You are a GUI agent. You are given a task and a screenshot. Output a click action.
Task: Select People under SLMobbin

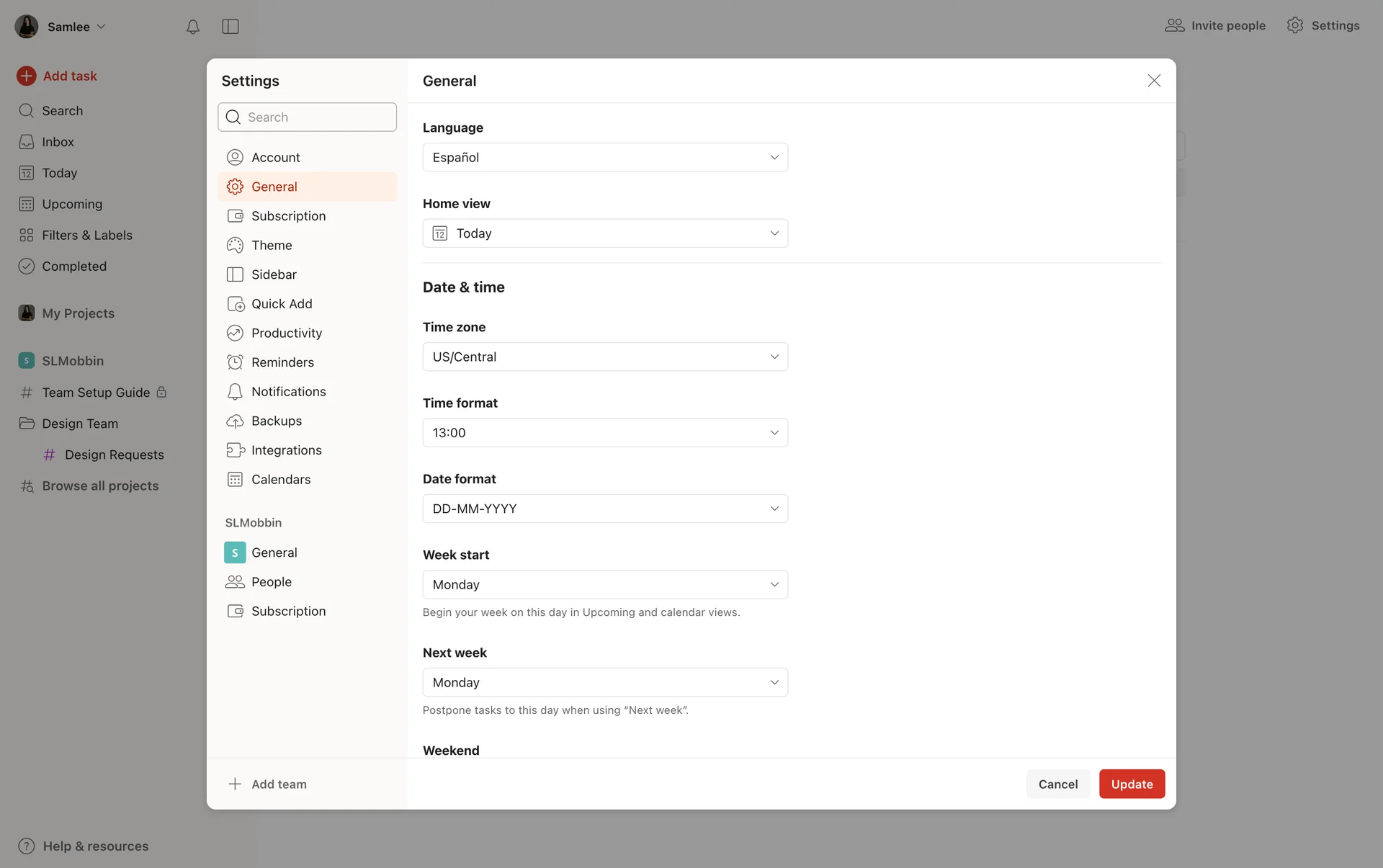pos(271,582)
